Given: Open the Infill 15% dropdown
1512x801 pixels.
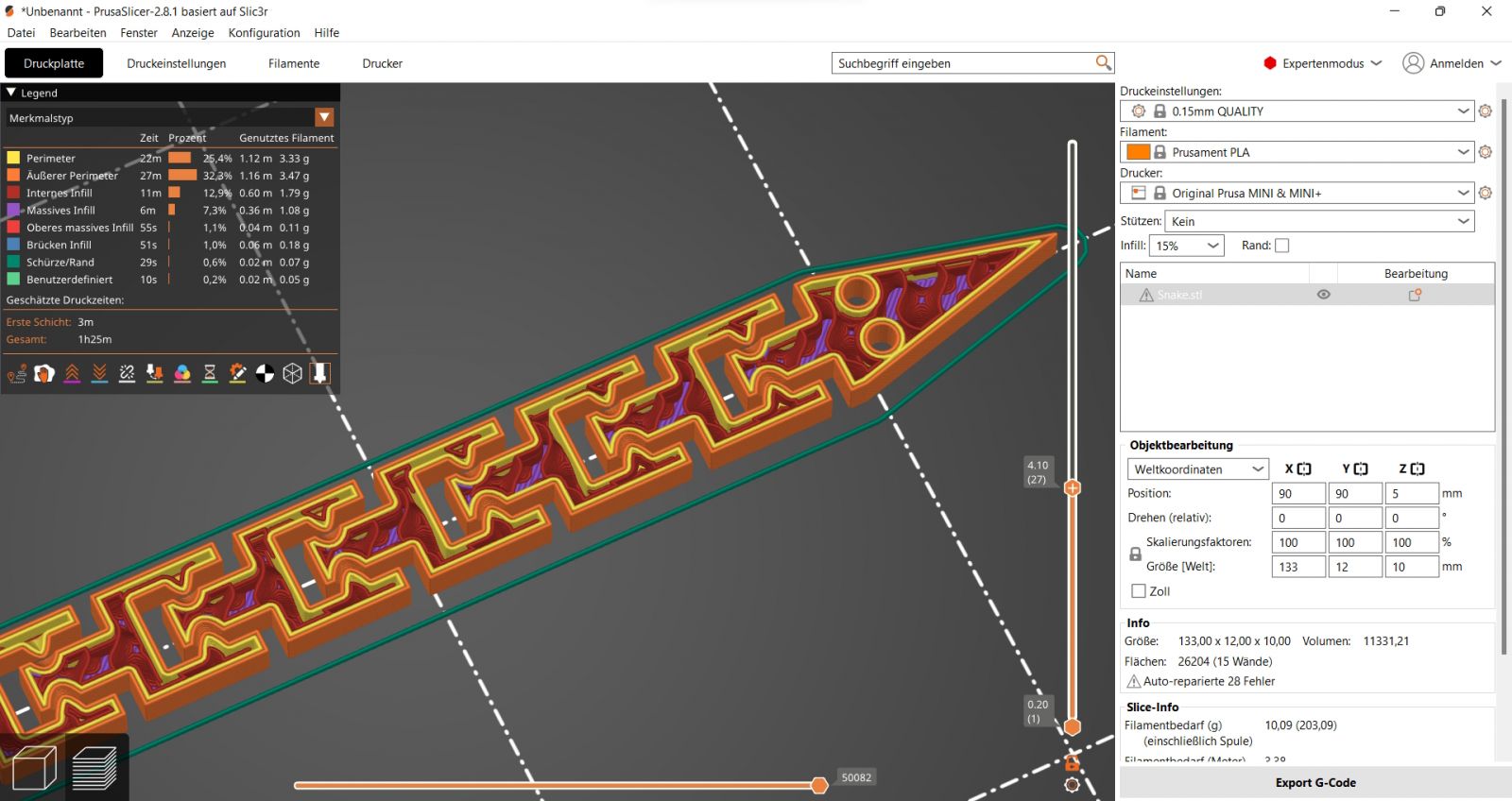Looking at the screenshot, I should 1187,246.
